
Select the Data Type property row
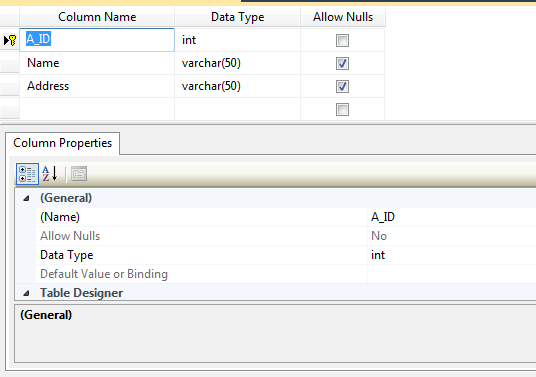(286, 255)
